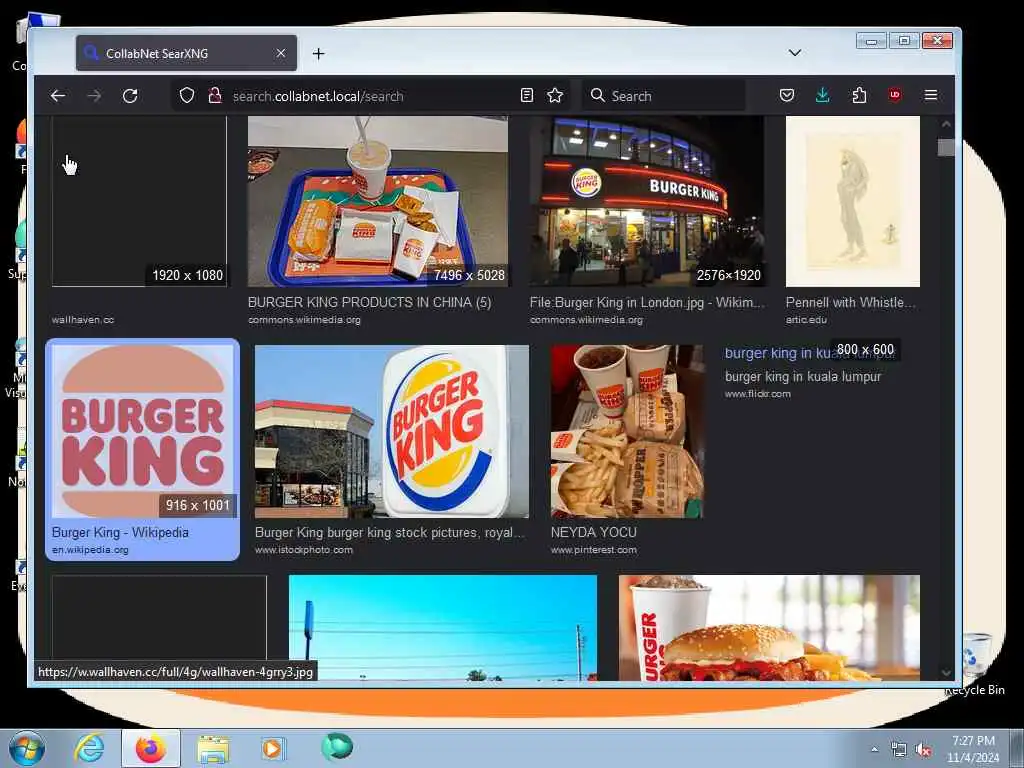Image resolution: width=1024 pixels, height=768 pixels.
Task: Click the address bar showing search.collabnet.local/search
Action: click(370, 96)
